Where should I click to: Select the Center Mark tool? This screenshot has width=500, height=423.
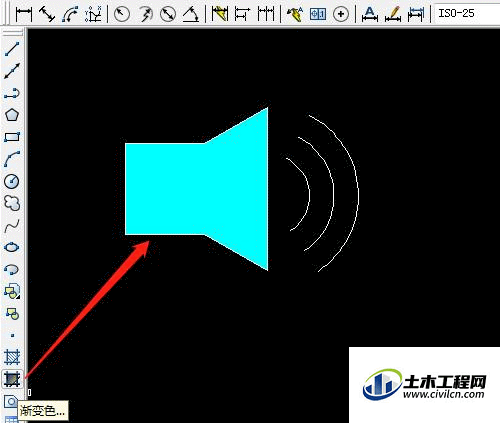point(341,14)
